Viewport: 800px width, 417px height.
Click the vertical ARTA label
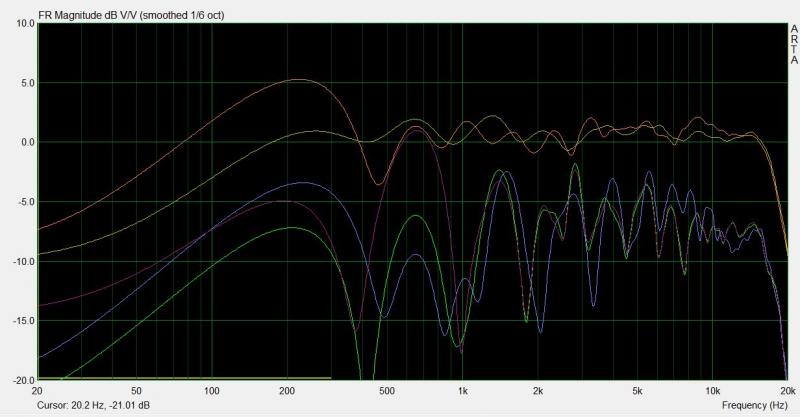(794, 45)
